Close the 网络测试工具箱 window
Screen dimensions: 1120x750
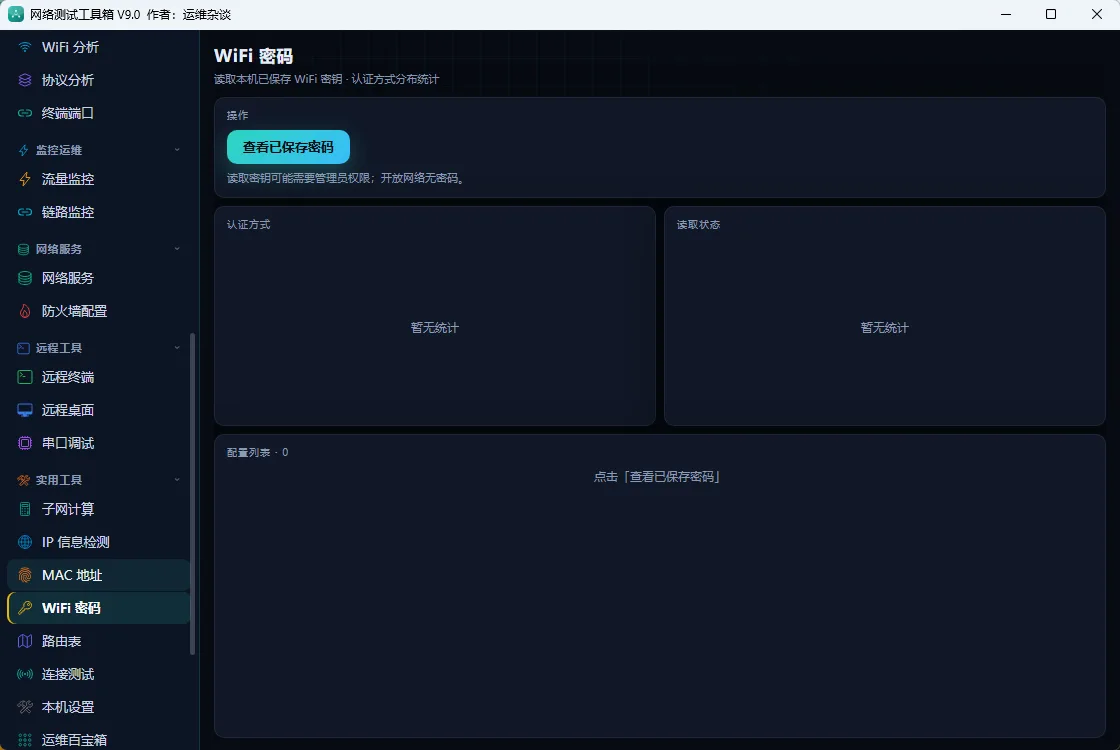coord(1096,14)
